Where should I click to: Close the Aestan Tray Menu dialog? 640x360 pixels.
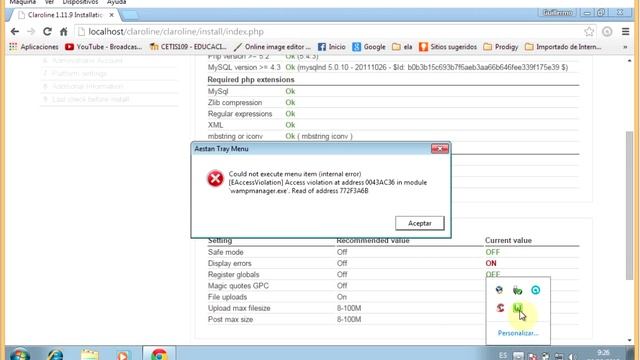pyautogui.click(x=440, y=149)
